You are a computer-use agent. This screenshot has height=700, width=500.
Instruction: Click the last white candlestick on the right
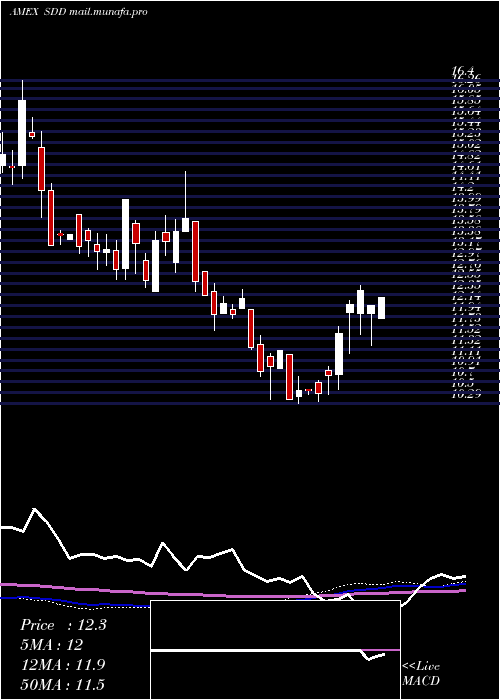pos(381,308)
